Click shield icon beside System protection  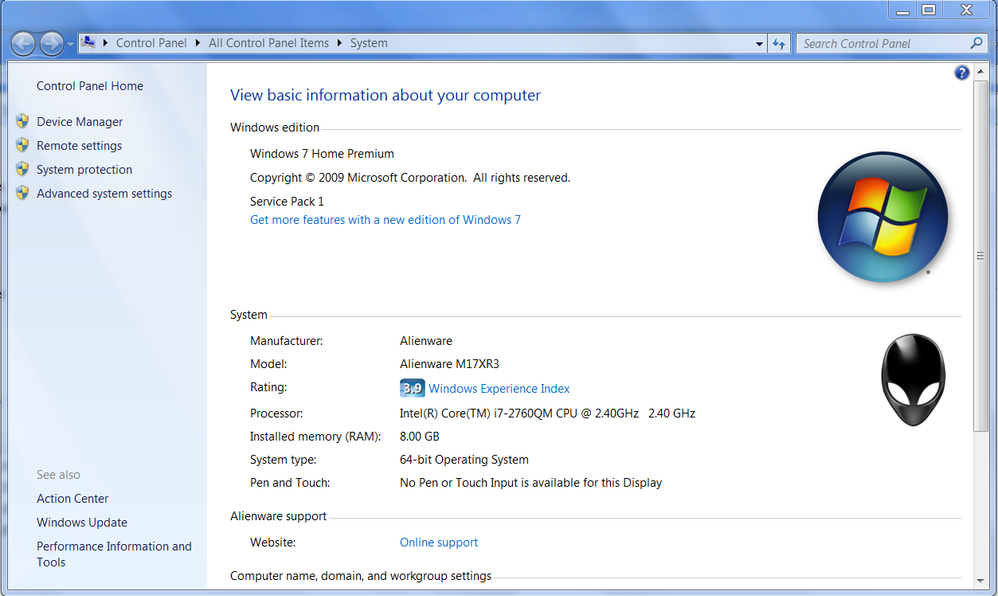pyautogui.click(x=22, y=169)
